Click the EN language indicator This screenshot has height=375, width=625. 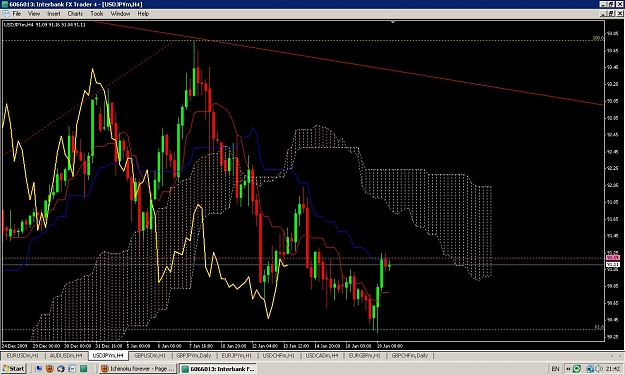(x=555, y=369)
